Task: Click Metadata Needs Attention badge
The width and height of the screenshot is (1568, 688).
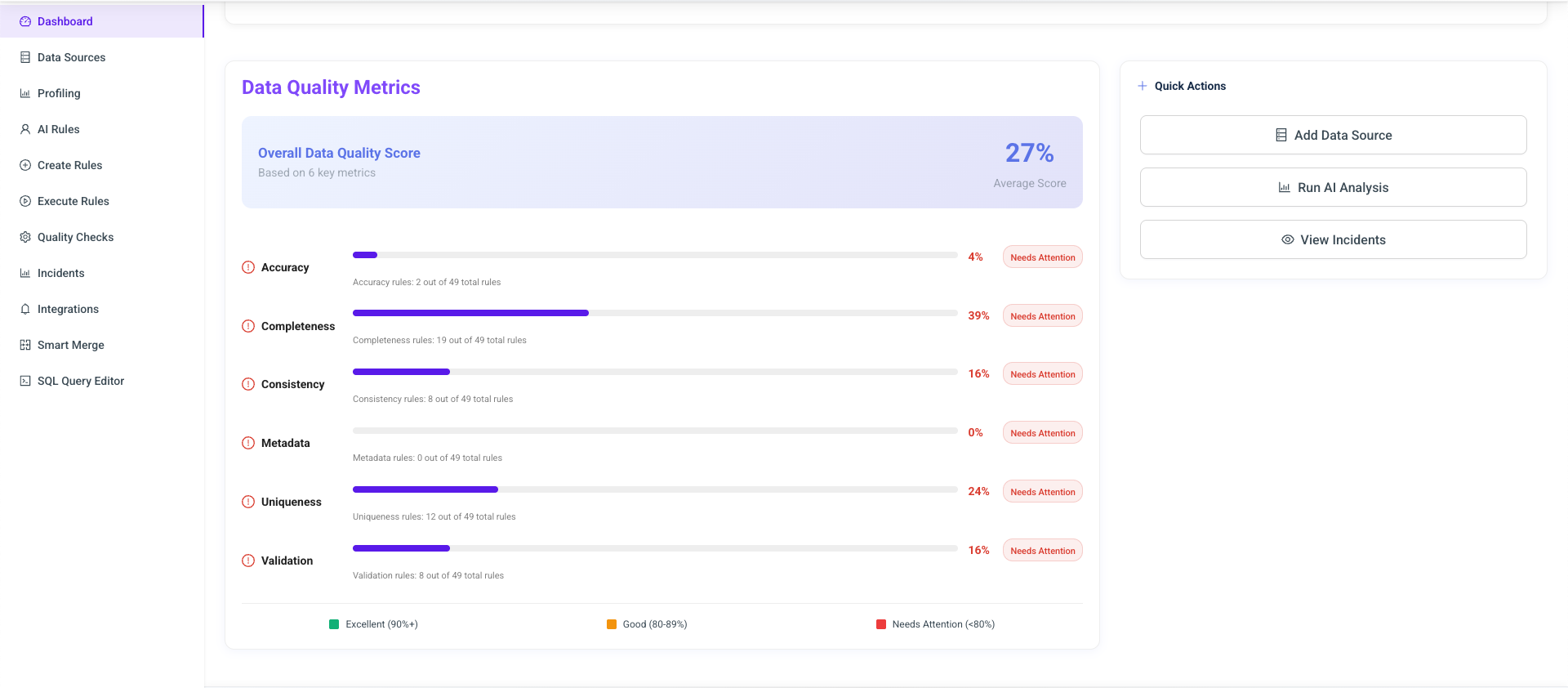Action: click(x=1042, y=433)
